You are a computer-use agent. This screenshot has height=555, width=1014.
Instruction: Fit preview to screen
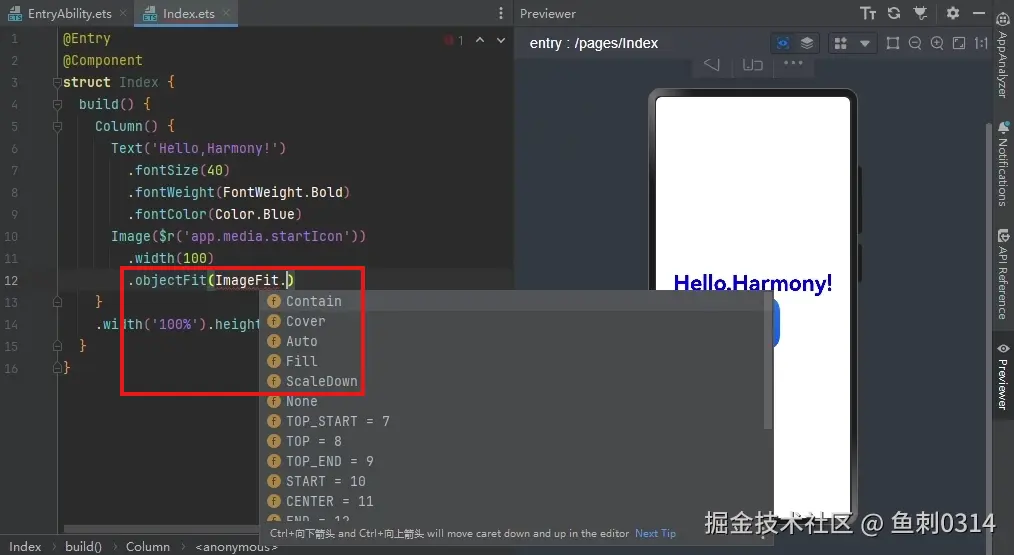pos(959,43)
